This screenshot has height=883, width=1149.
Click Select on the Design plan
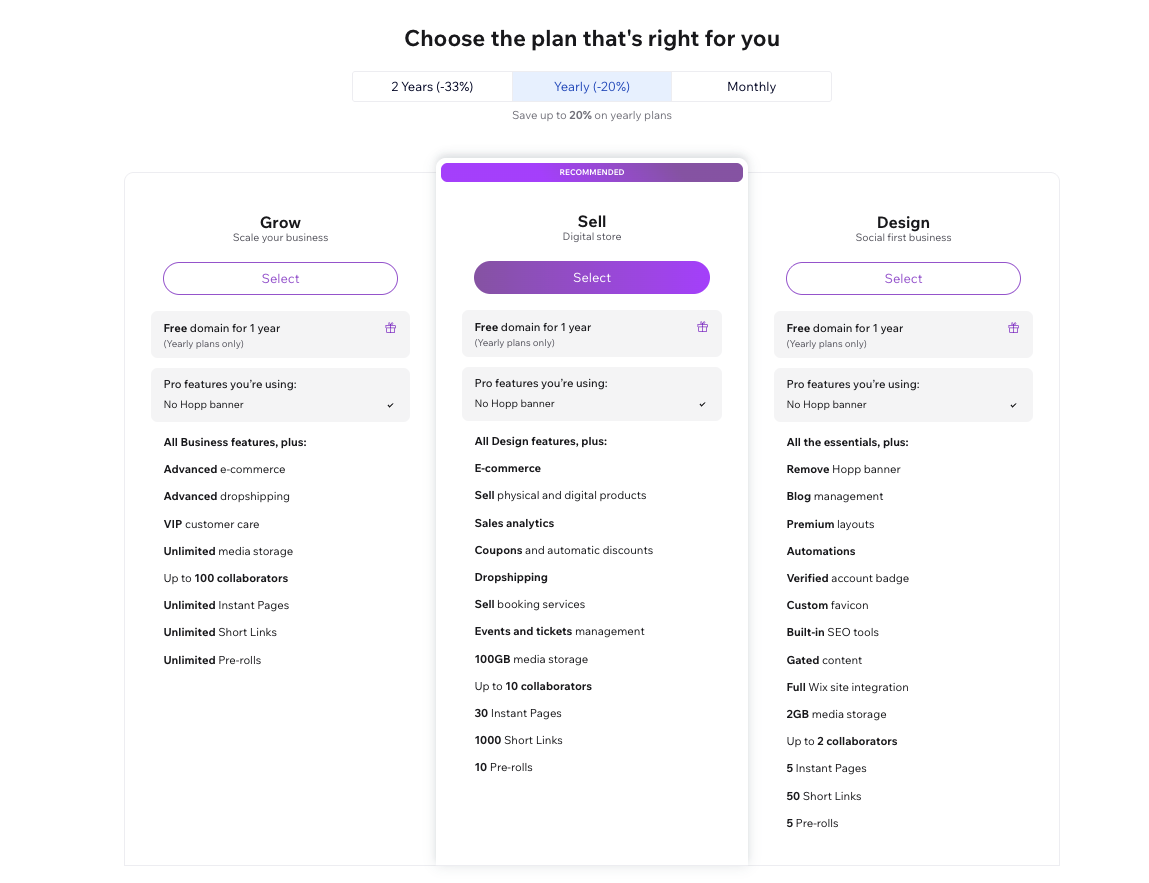coord(903,278)
